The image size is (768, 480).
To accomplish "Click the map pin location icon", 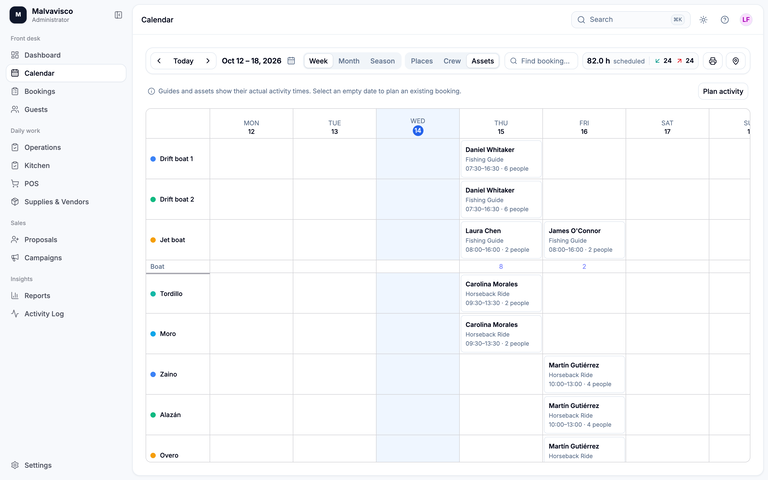I will 735,61.
